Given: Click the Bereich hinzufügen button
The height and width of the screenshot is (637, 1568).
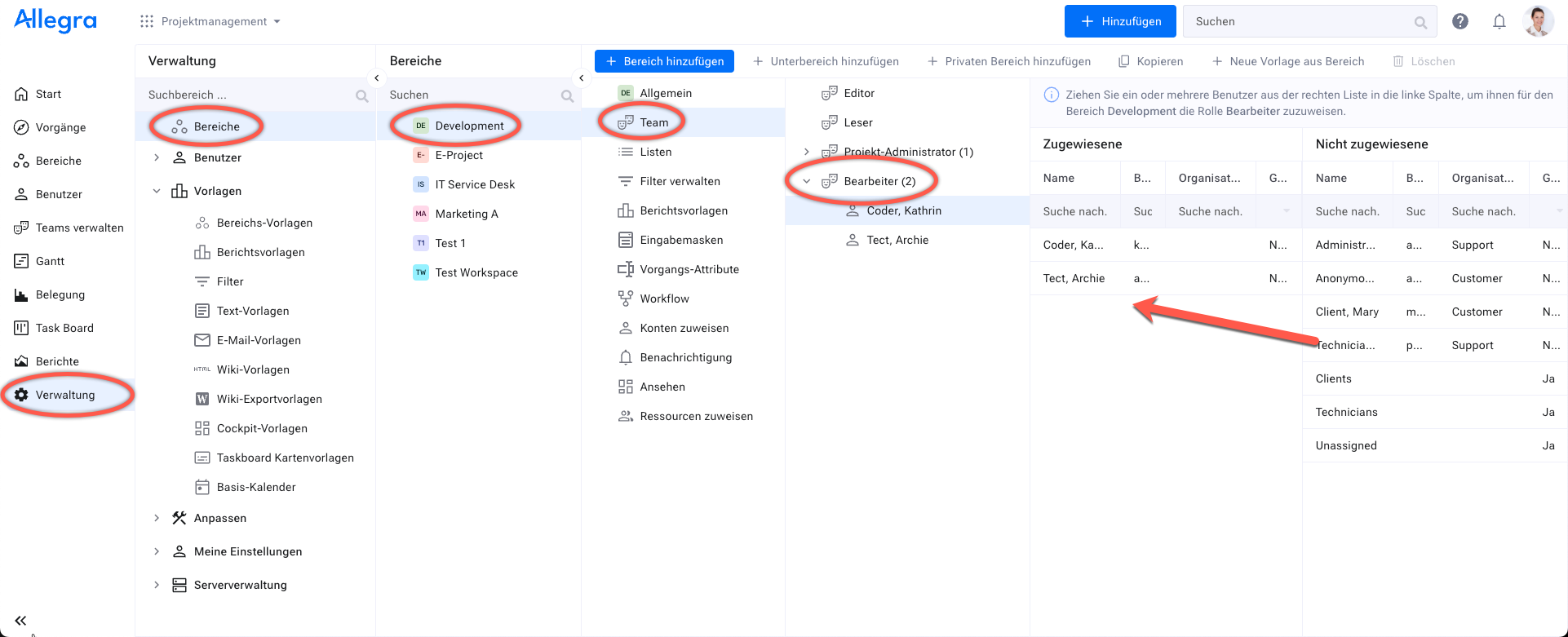Looking at the screenshot, I should click(x=664, y=61).
